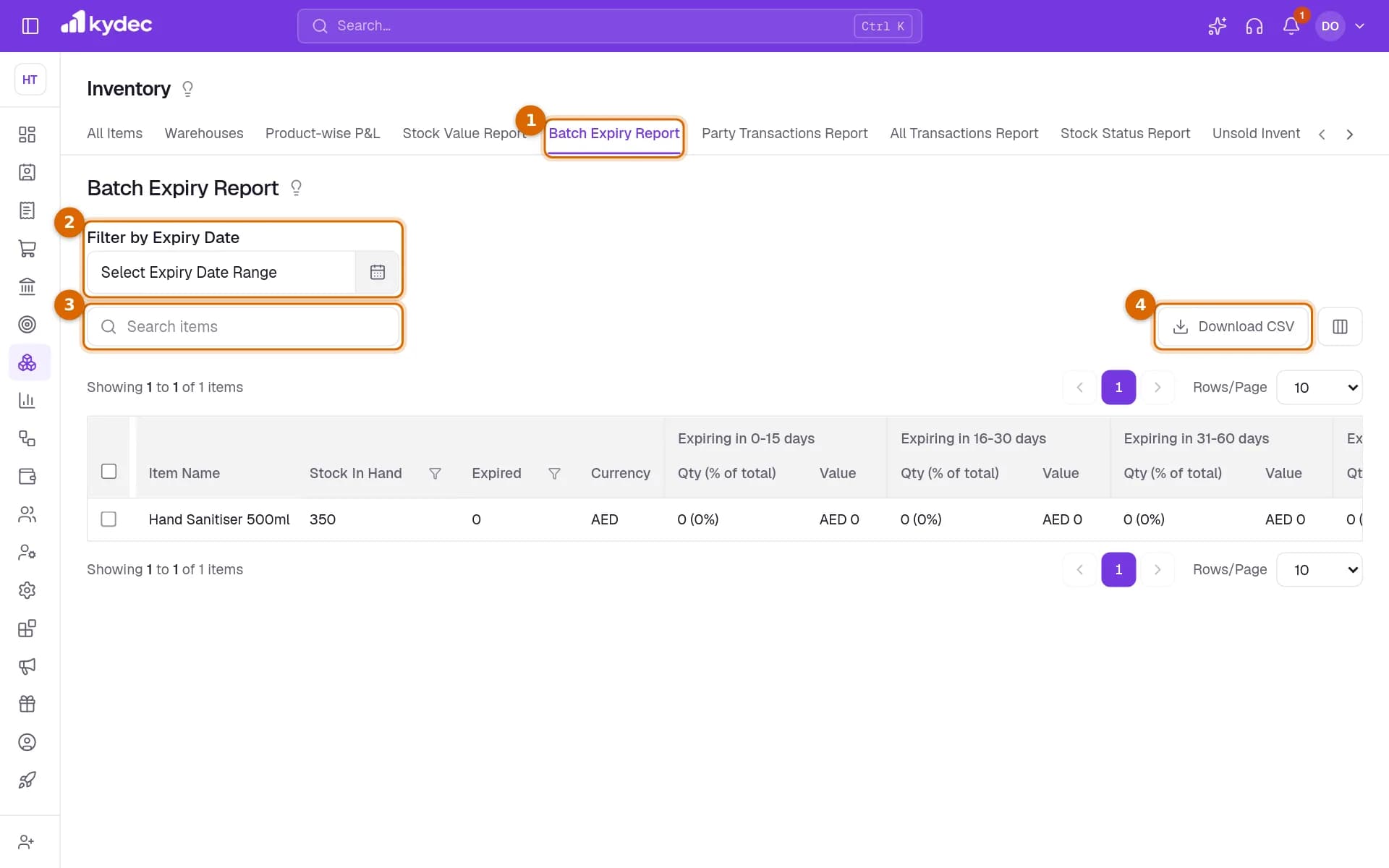Open the headset support icon

click(x=1254, y=26)
